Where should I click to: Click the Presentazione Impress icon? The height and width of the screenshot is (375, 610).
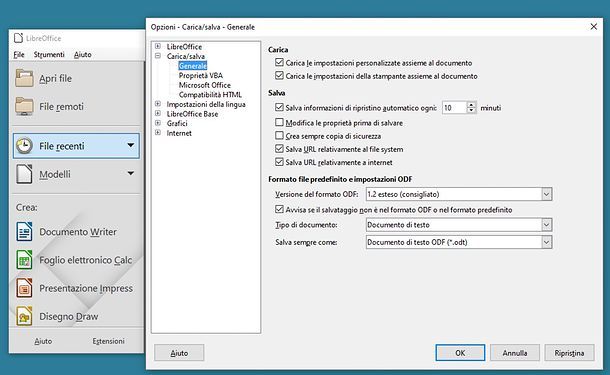tap(24, 288)
